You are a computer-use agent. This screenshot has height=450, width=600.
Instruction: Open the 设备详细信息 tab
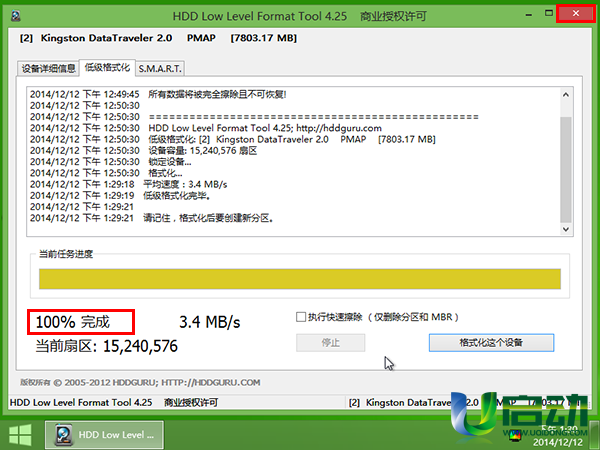[48, 68]
